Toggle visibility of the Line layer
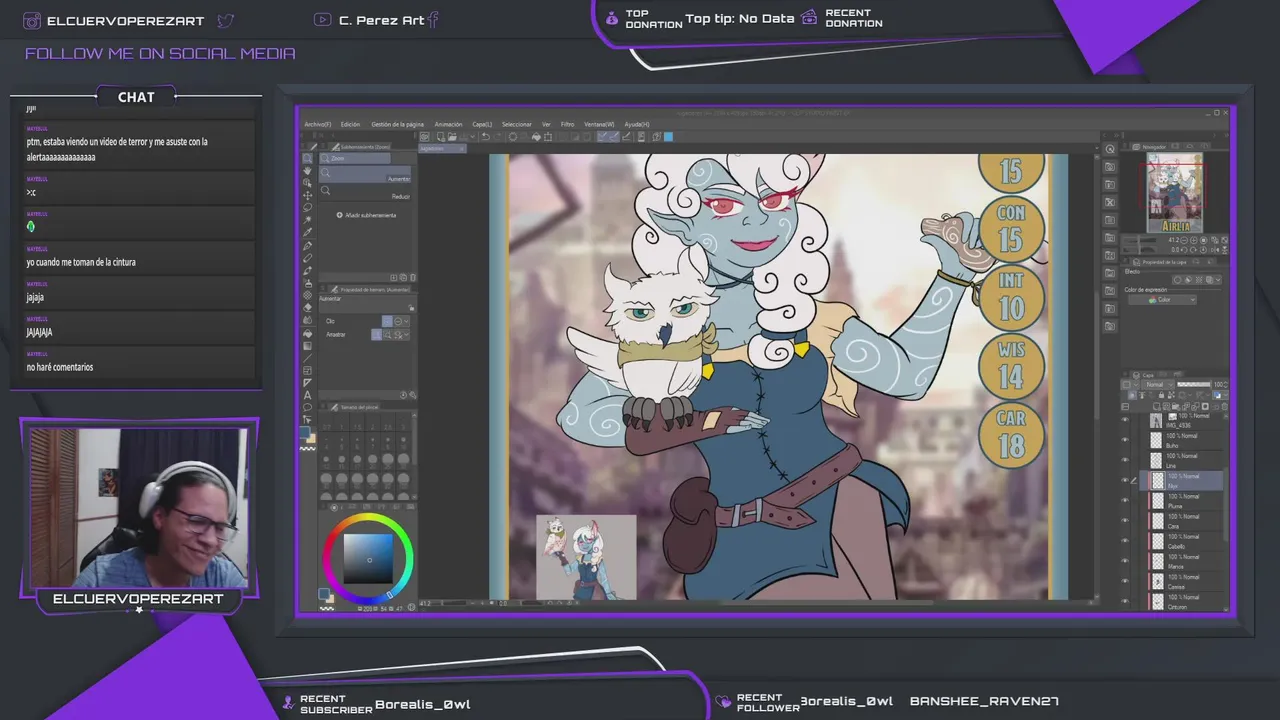The height and width of the screenshot is (720, 1280). tap(1125, 461)
